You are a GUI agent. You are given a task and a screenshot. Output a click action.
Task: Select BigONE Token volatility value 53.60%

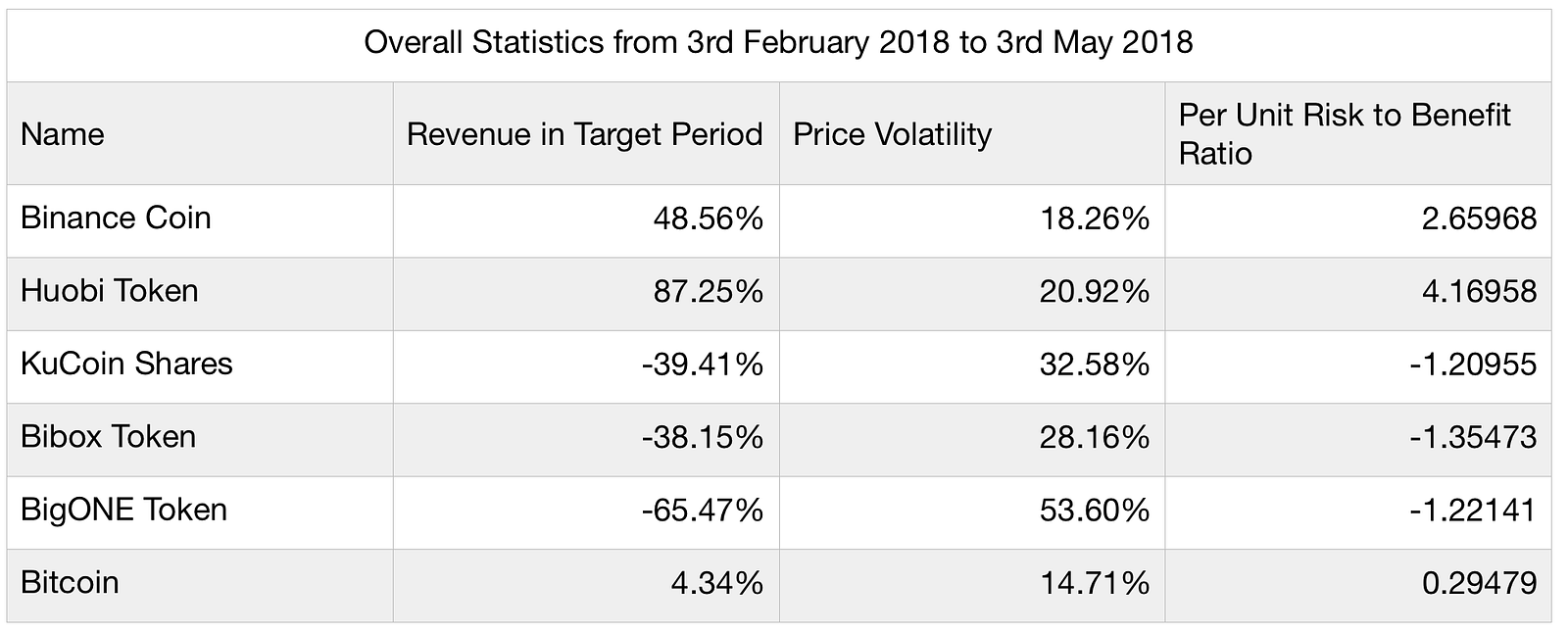point(1094,511)
